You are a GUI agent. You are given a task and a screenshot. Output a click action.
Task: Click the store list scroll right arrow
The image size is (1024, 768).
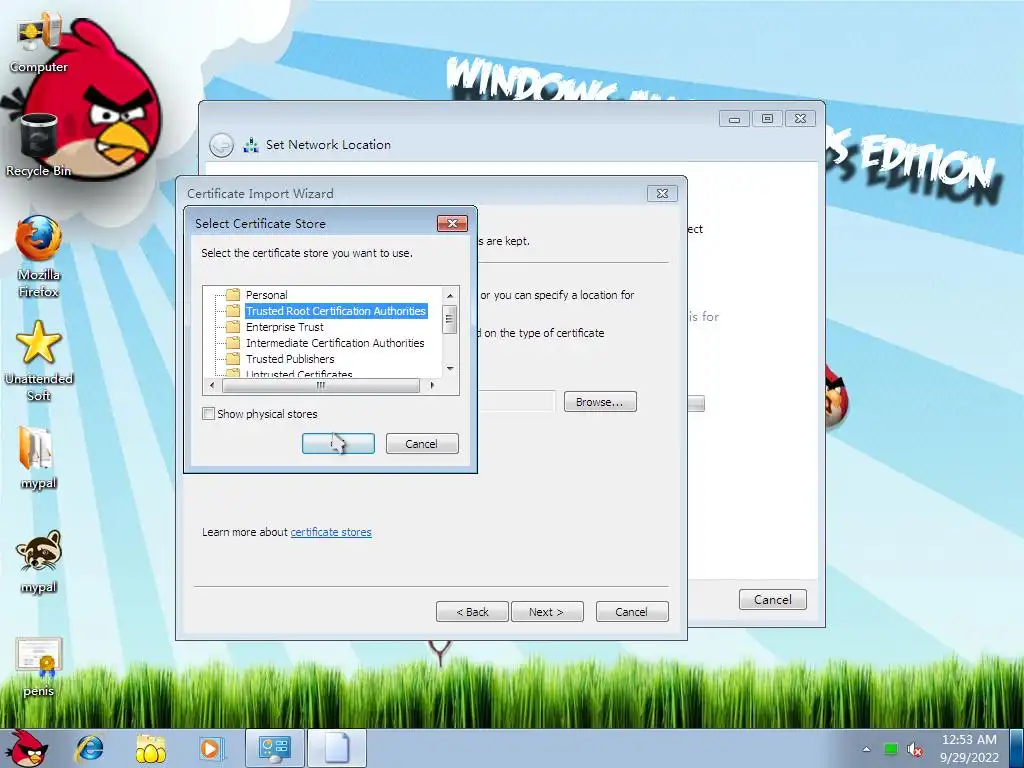[x=432, y=385]
